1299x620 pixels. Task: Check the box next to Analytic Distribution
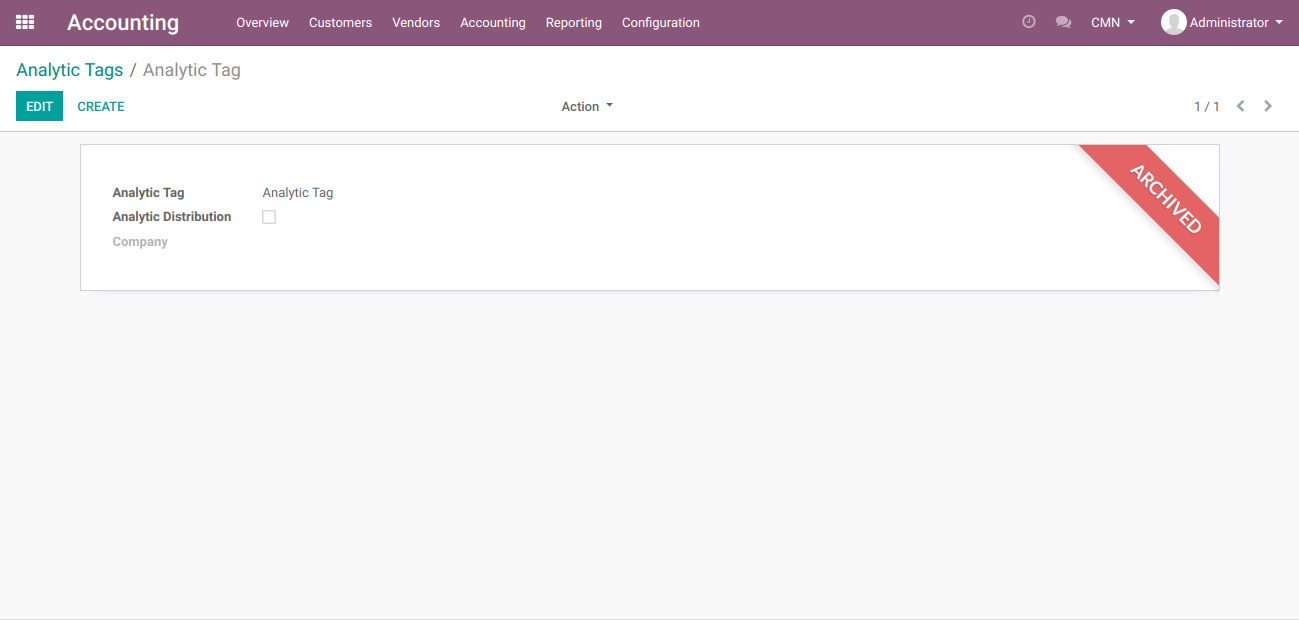pos(268,216)
